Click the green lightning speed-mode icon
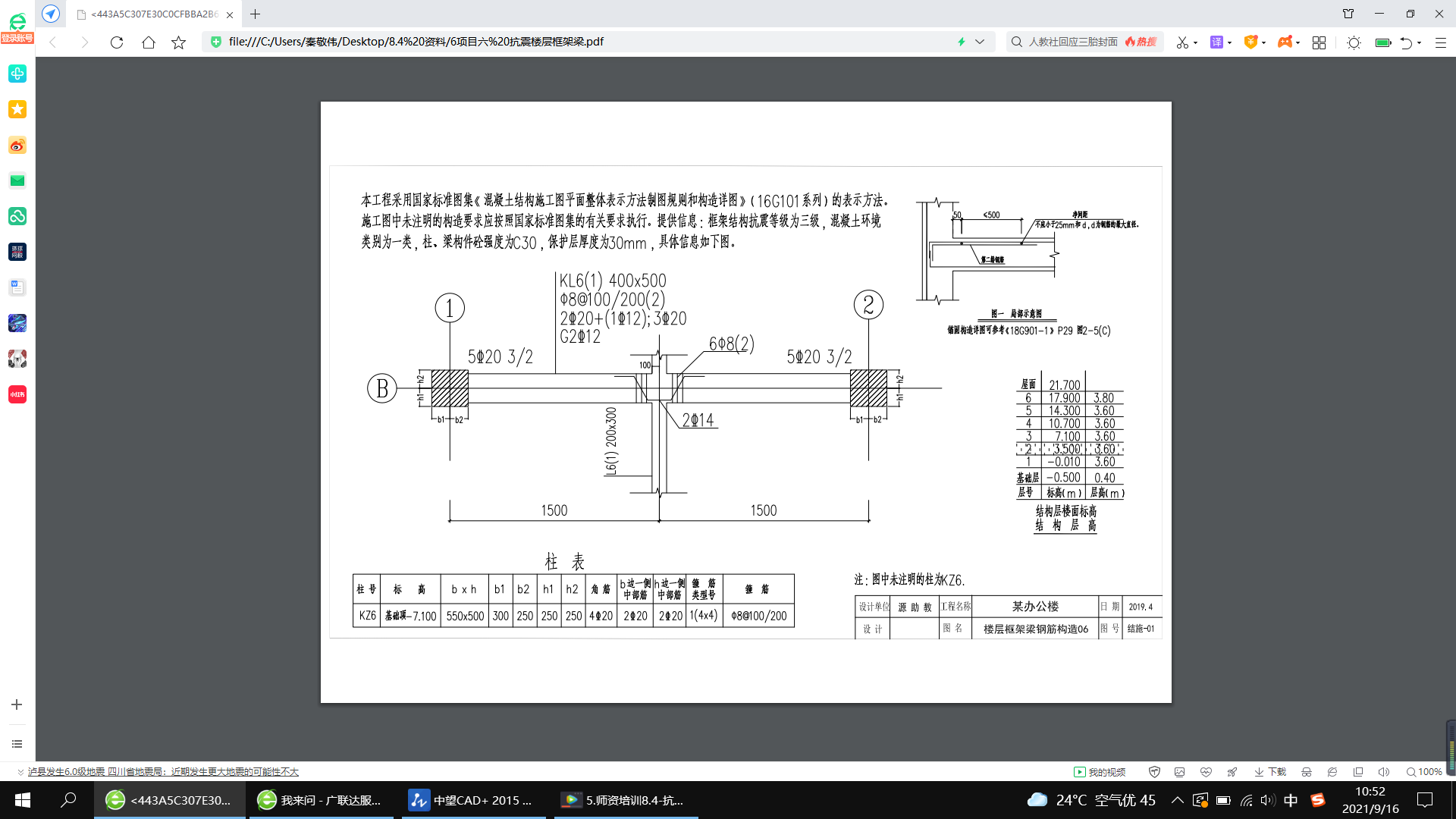This screenshot has width=1456, height=819. point(962,42)
